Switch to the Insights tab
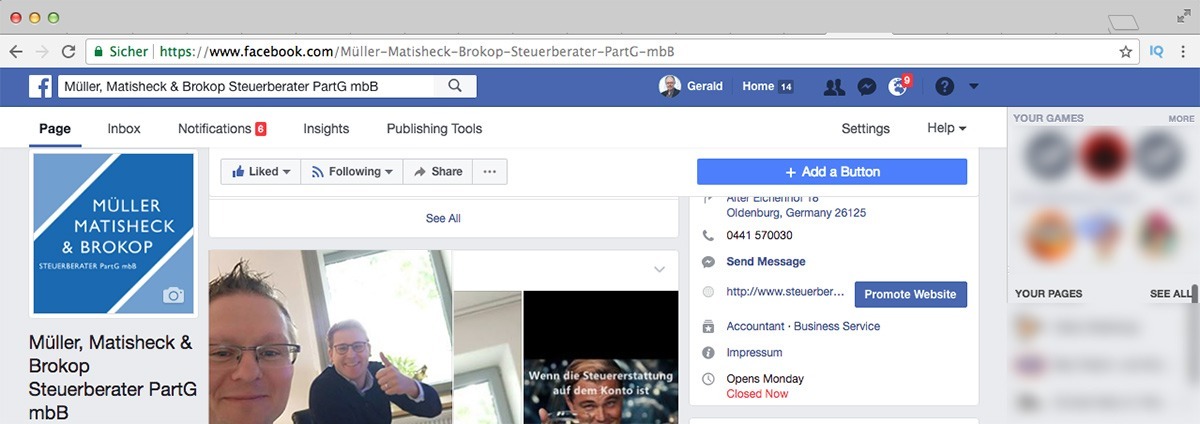Image resolution: width=1200 pixels, height=424 pixels. coord(326,128)
